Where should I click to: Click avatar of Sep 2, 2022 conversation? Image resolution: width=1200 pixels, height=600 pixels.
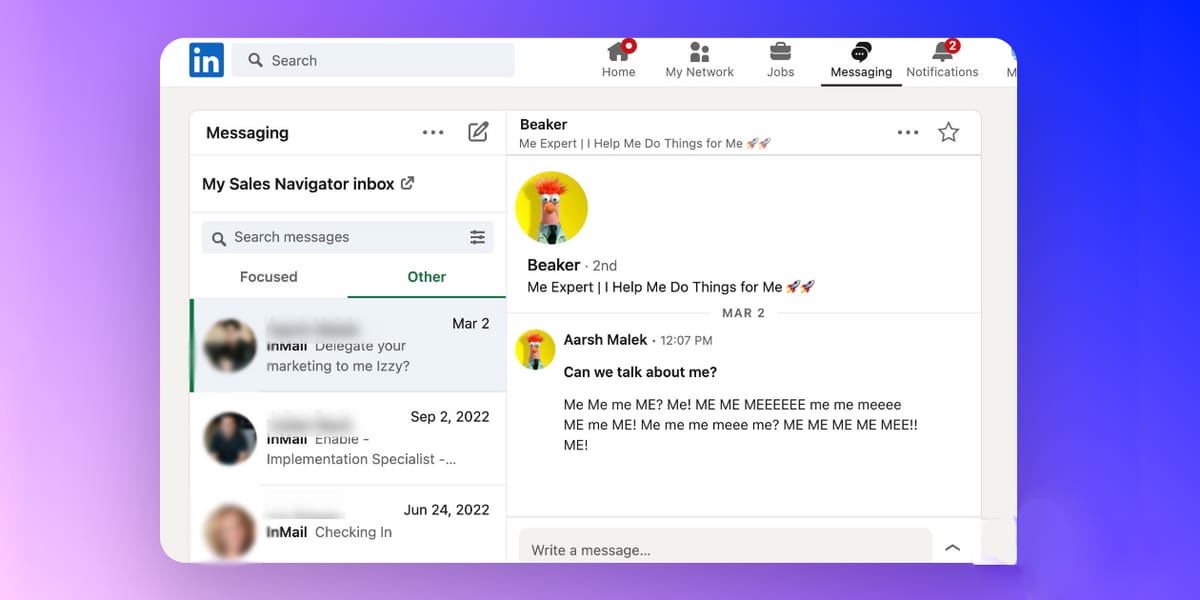point(231,439)
